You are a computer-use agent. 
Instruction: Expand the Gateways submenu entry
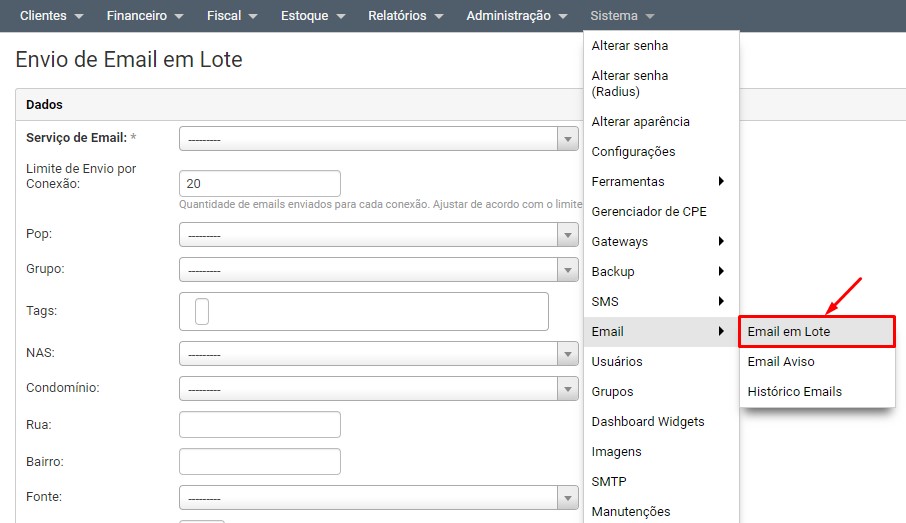click(x=657, y=242)
